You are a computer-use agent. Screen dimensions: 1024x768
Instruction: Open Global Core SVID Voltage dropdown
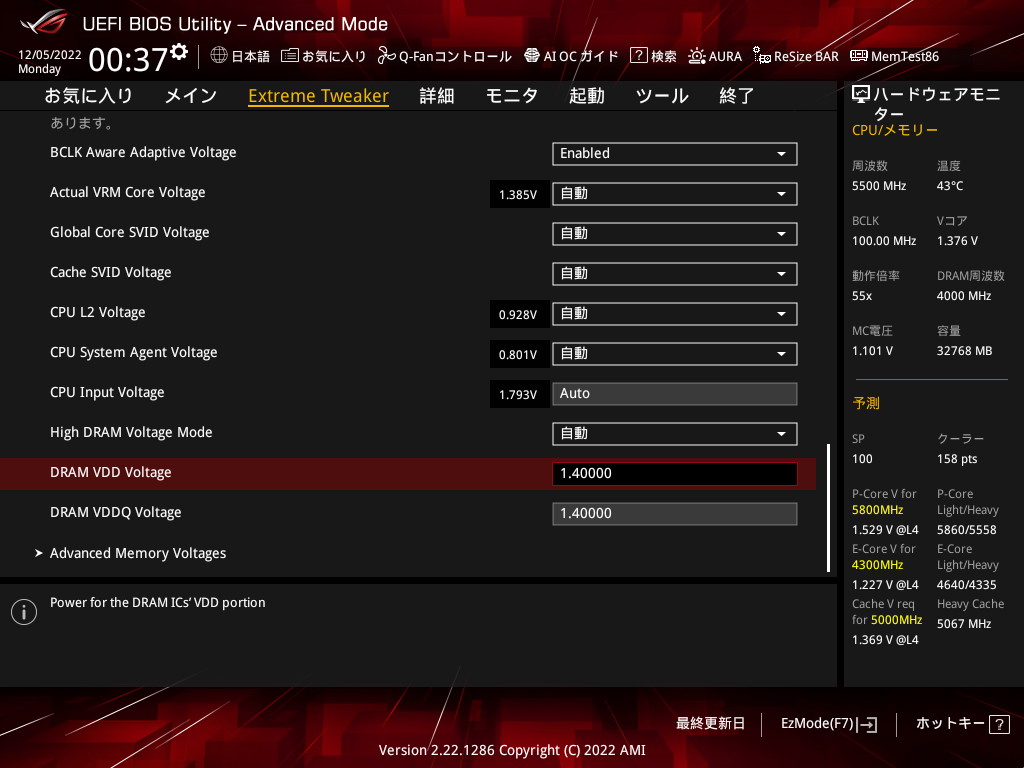pyautogui.click(x=675, y=234)
